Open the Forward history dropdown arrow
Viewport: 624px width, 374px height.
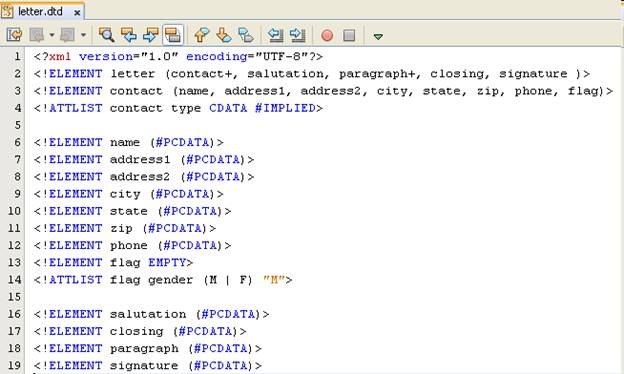[83, 35]
